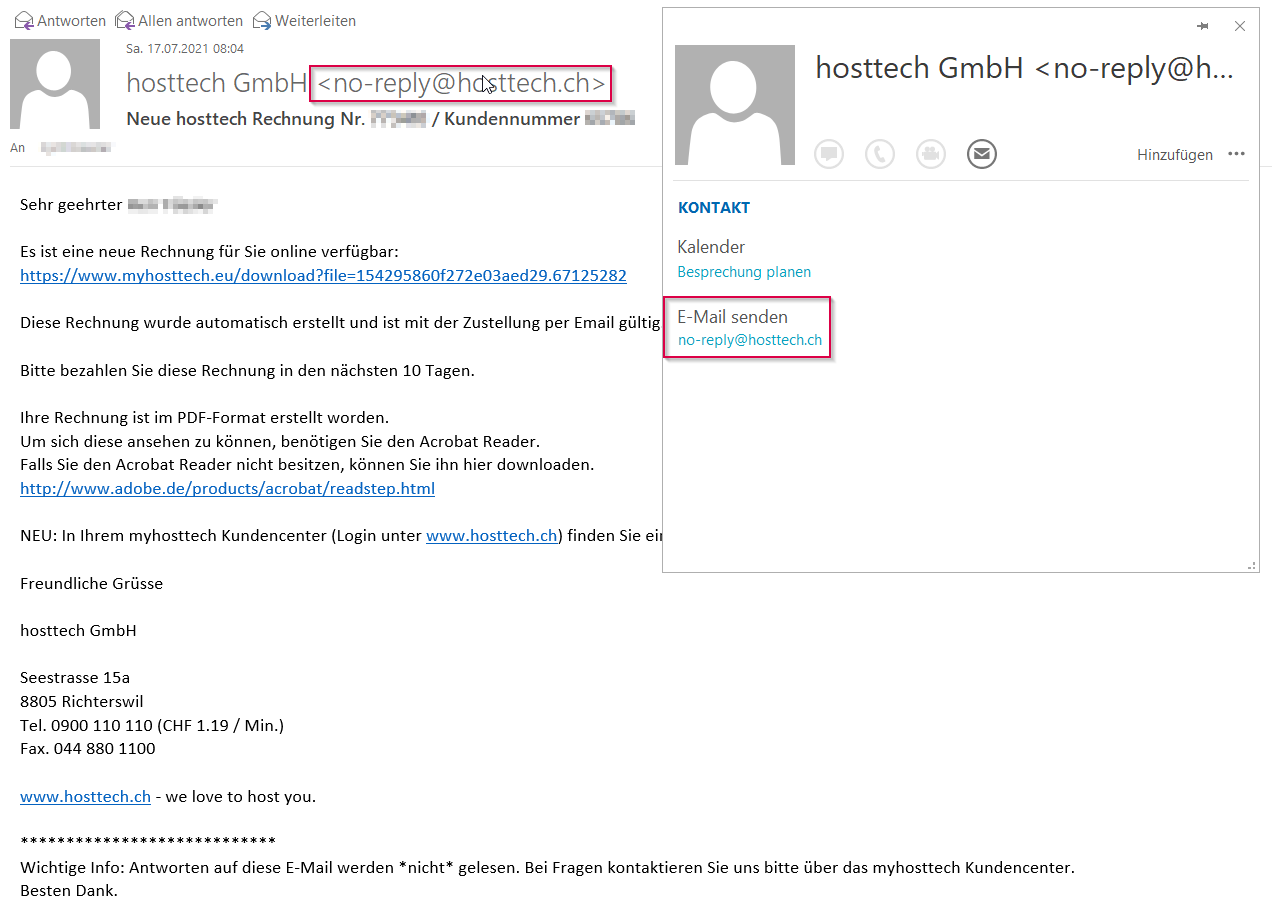1272x919 pixels.
Task: Click the date 'Sa. 17.07.2021 08:04'
Action: pos(185,48)
